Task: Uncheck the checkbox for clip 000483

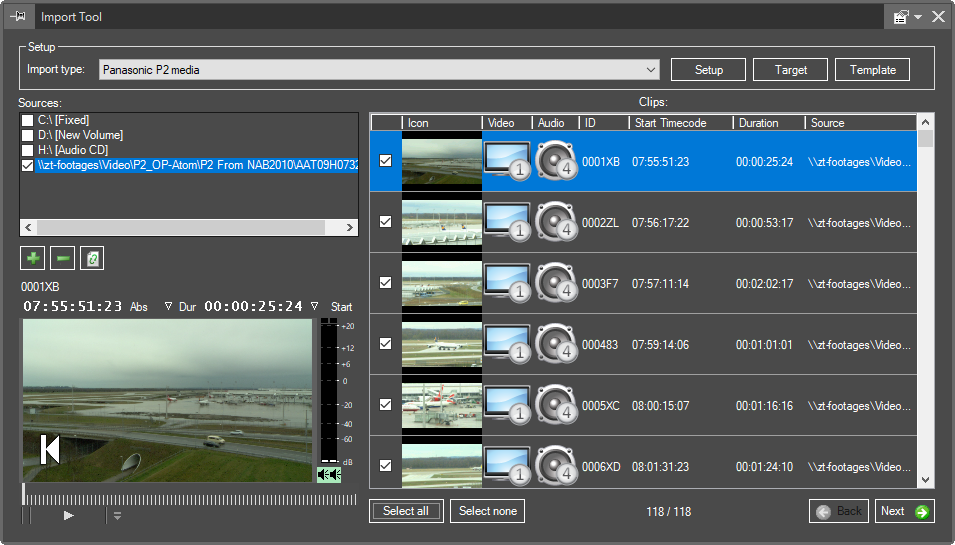Action: (x=386, y=344)
